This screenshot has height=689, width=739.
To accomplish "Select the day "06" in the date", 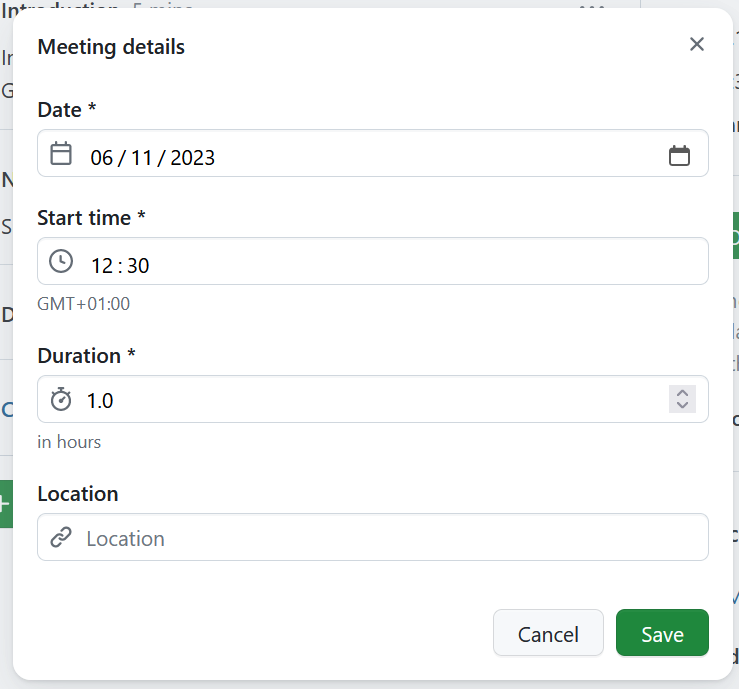I will click(102, 157).
